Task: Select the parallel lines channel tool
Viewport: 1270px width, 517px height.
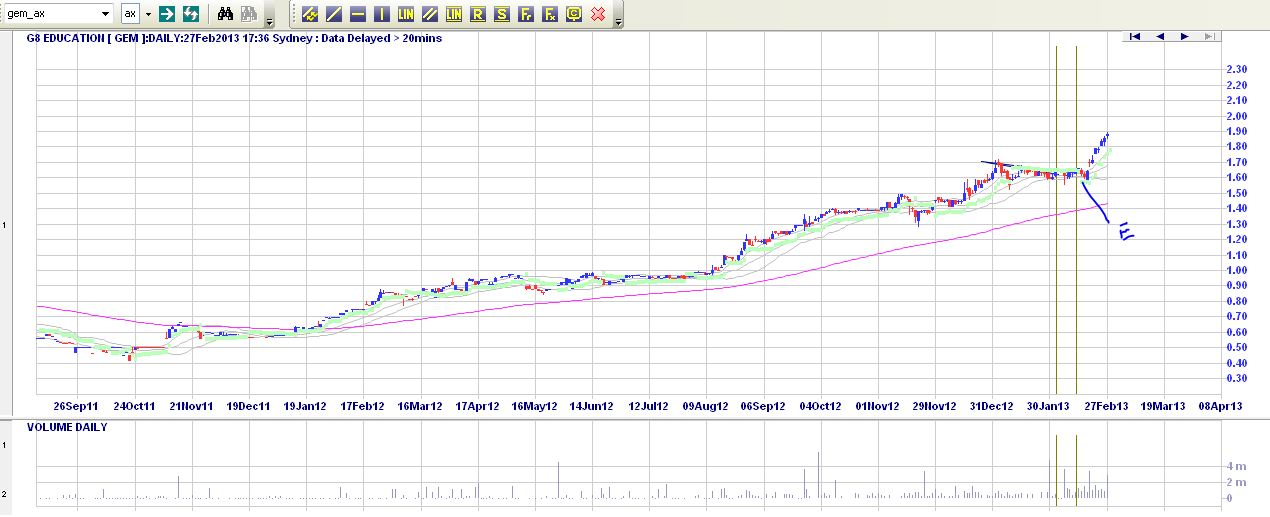Action: click(x=430, y=14)
